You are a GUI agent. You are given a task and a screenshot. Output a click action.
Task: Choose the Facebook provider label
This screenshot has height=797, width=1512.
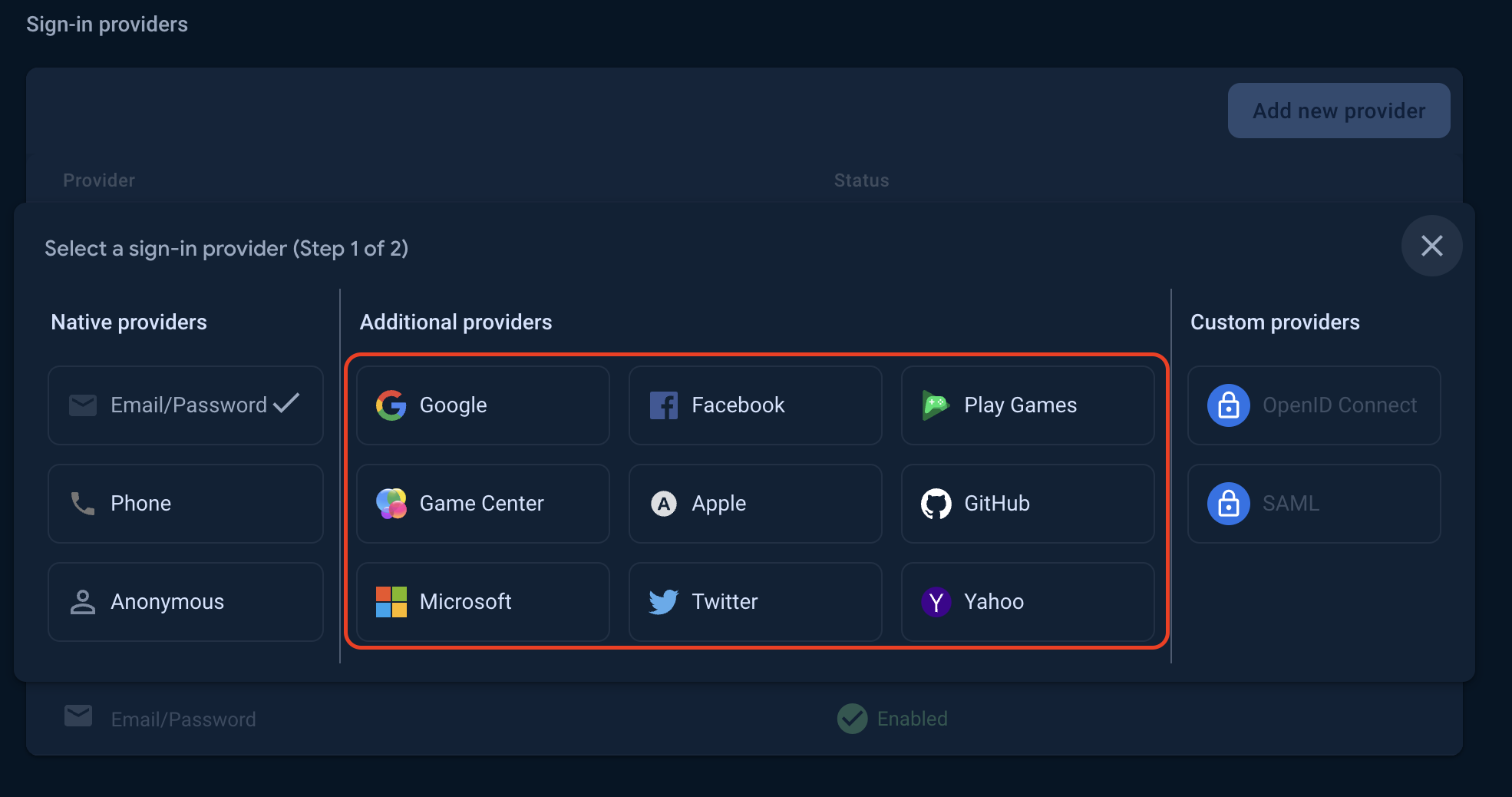pos(738,405)
